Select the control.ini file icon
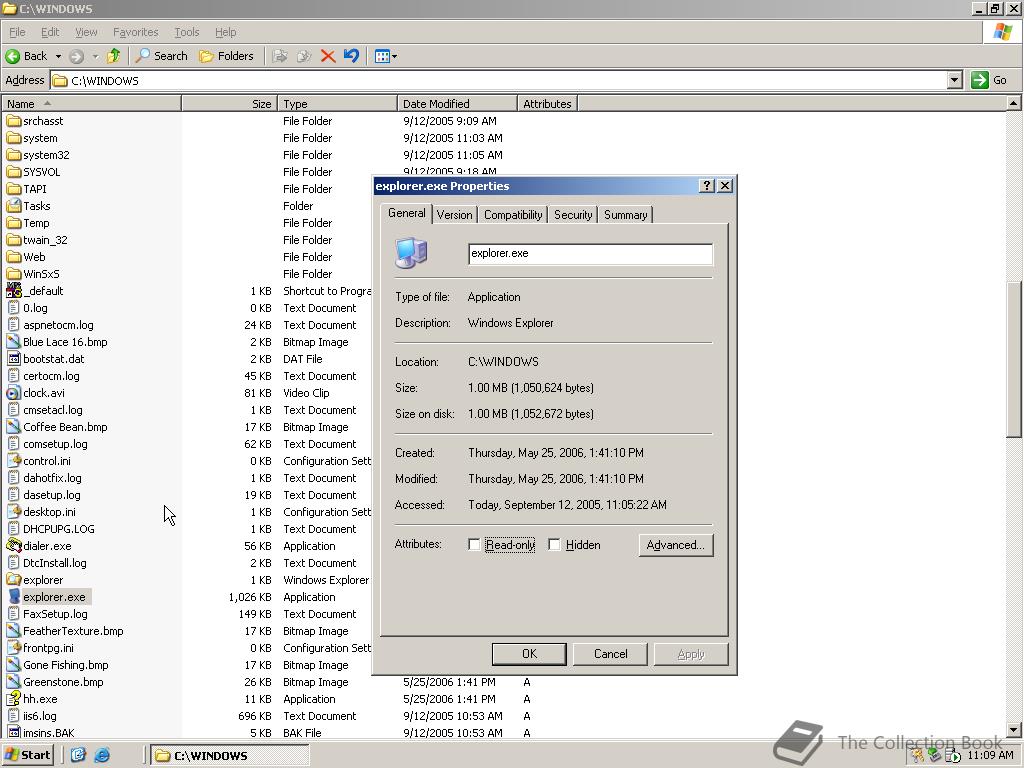Viewport: 1024px width, 768px height. [14, 460]
